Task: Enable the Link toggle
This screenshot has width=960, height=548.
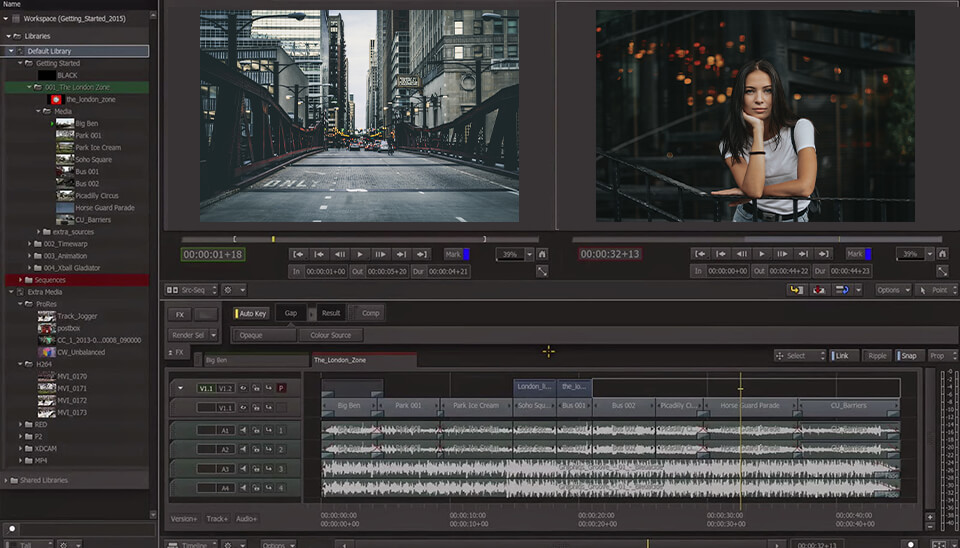Action: (842, 355)
